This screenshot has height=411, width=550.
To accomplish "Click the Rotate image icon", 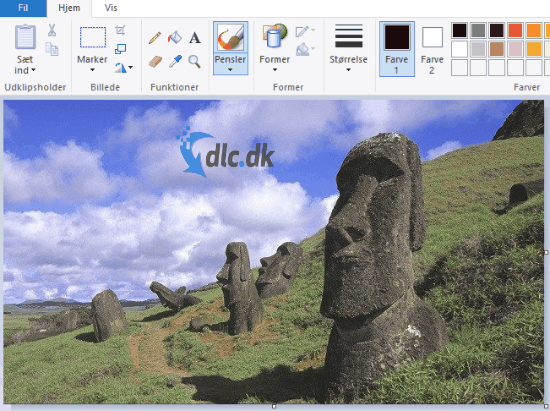I will point(120,67).
